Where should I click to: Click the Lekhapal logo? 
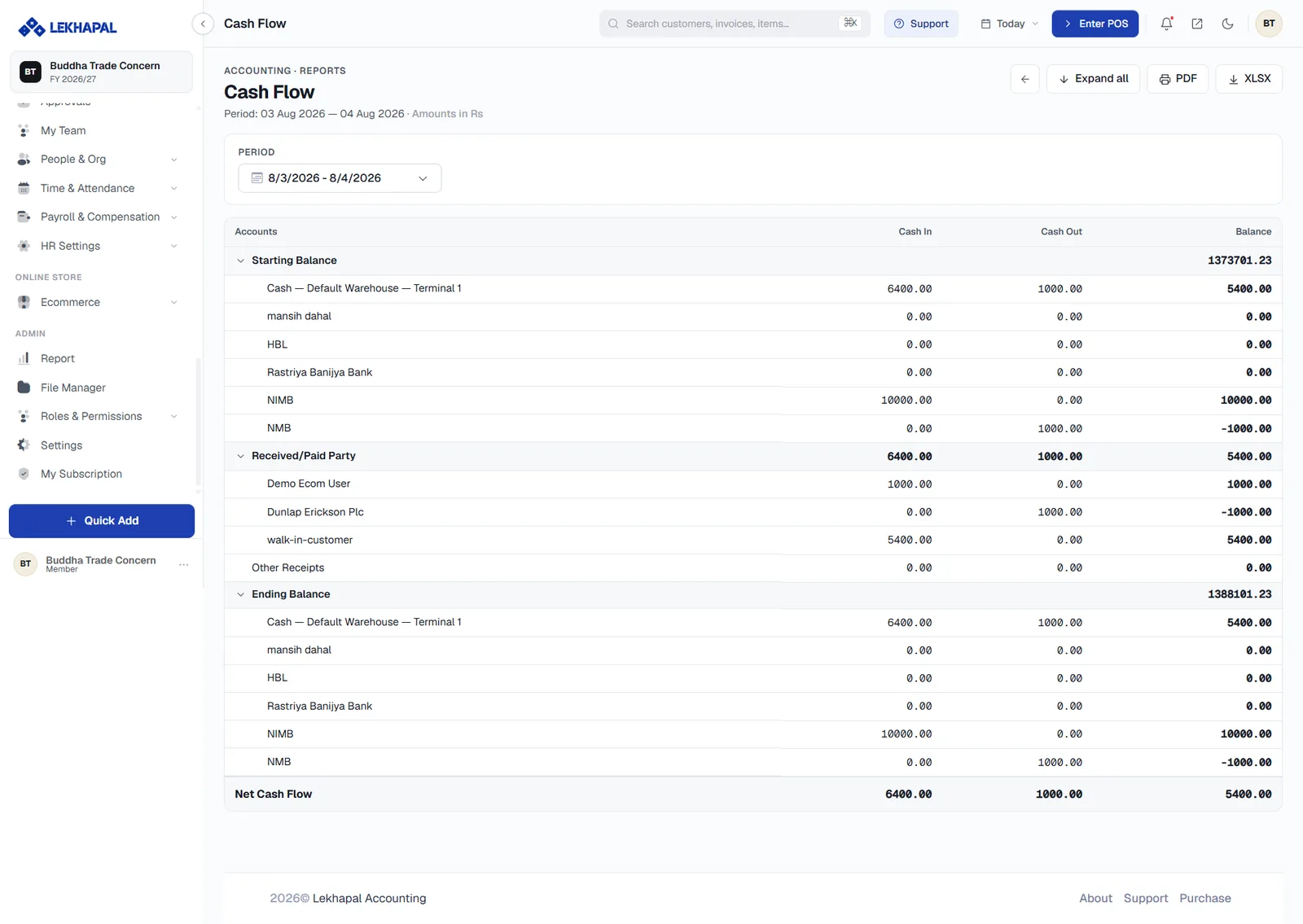(x=67, y=27)
